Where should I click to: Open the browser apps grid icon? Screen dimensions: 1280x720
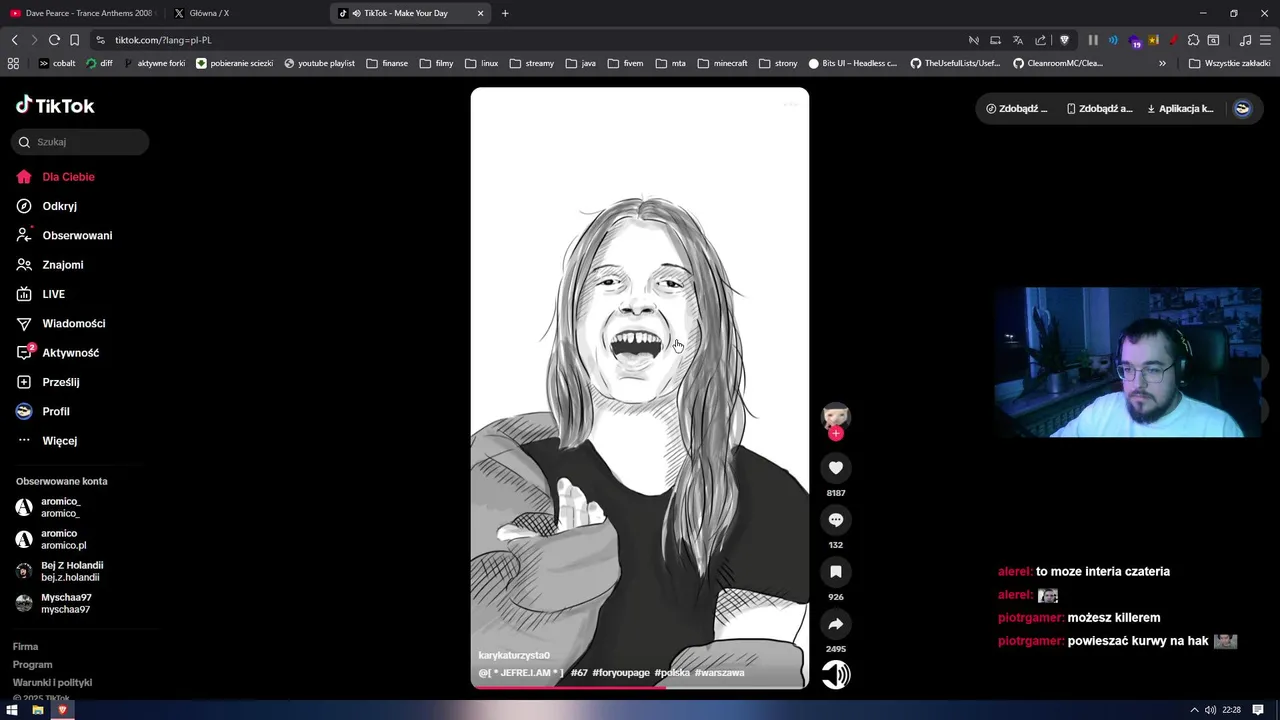[x=13, y=63]
